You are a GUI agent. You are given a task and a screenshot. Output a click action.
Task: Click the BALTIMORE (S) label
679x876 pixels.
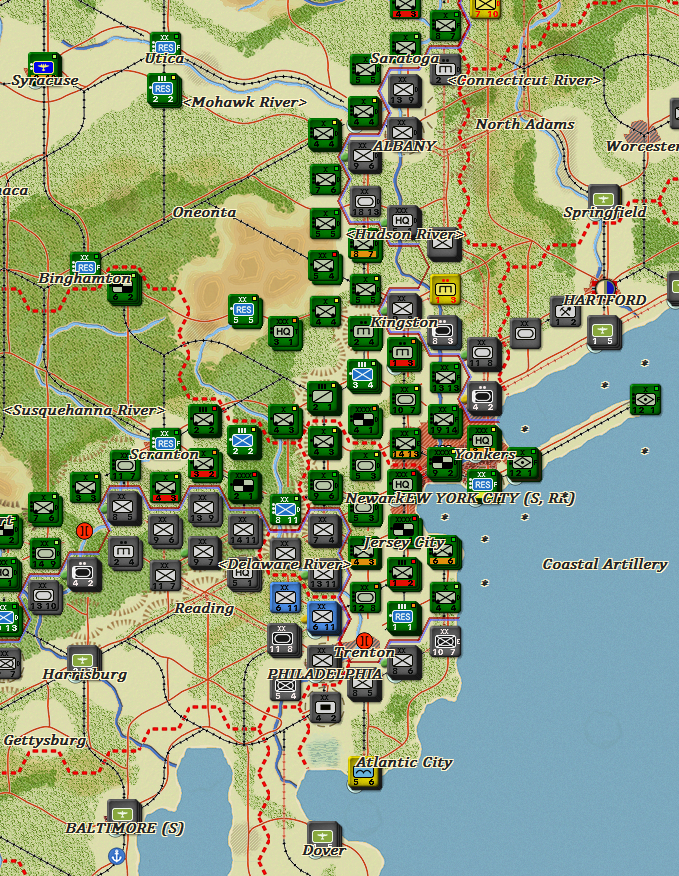[124, 828]
